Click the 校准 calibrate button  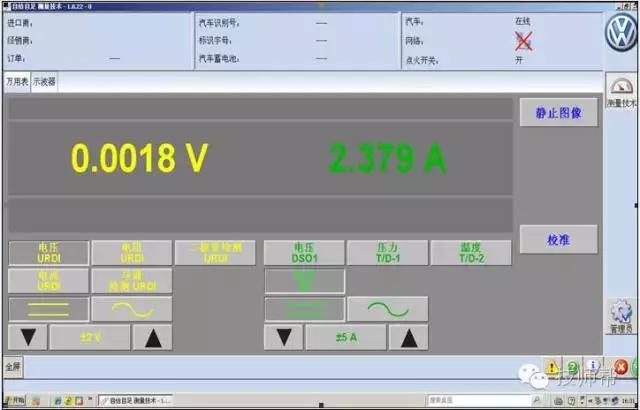559,239
